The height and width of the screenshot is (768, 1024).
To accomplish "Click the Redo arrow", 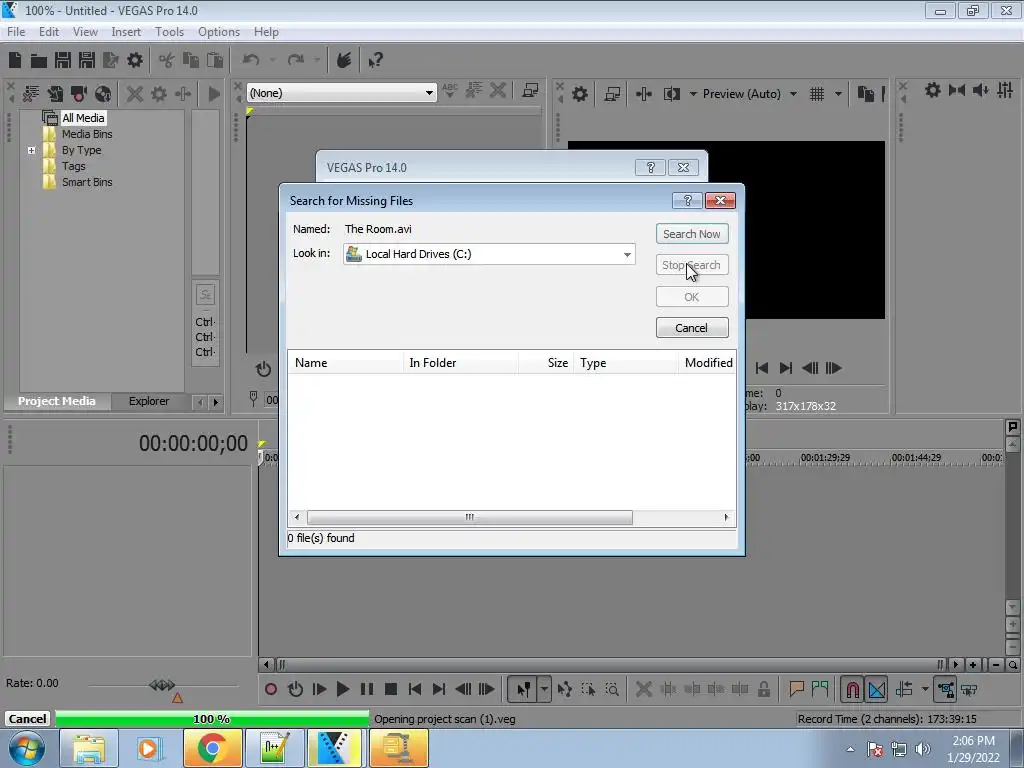I will pos(295,60).
